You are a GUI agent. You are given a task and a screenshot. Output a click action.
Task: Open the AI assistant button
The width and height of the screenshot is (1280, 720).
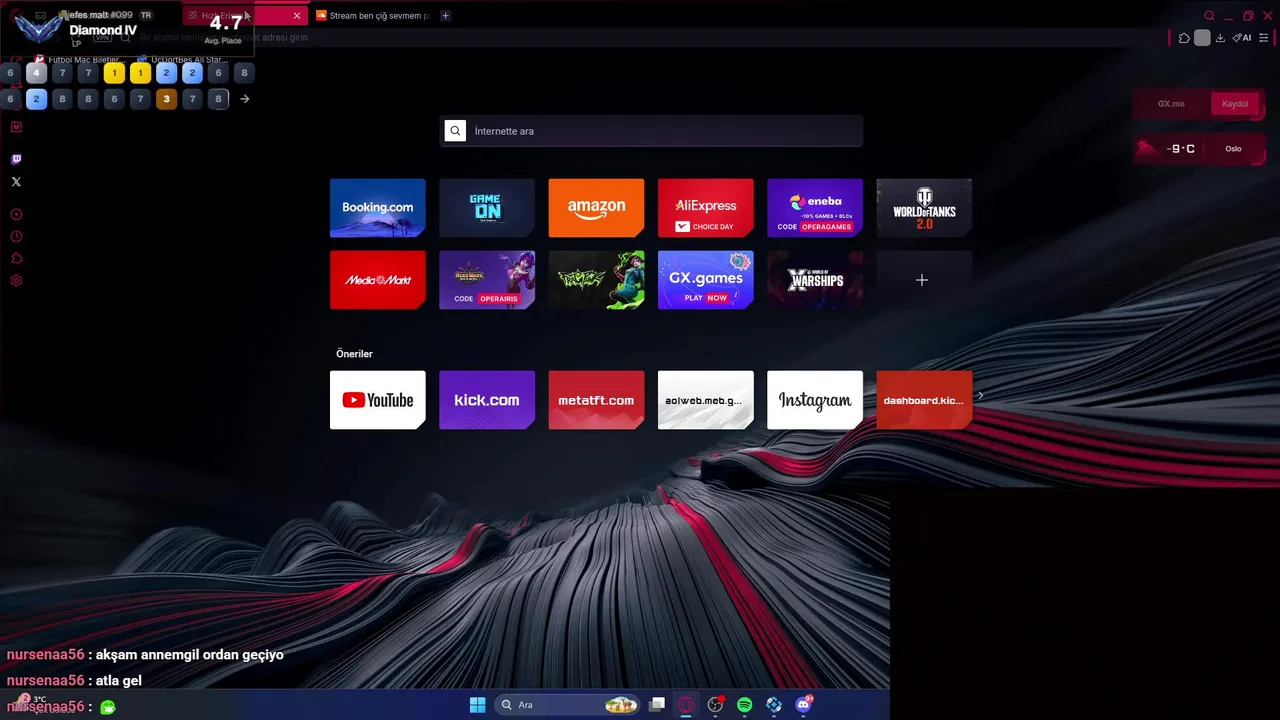(x=1242, y=38)
